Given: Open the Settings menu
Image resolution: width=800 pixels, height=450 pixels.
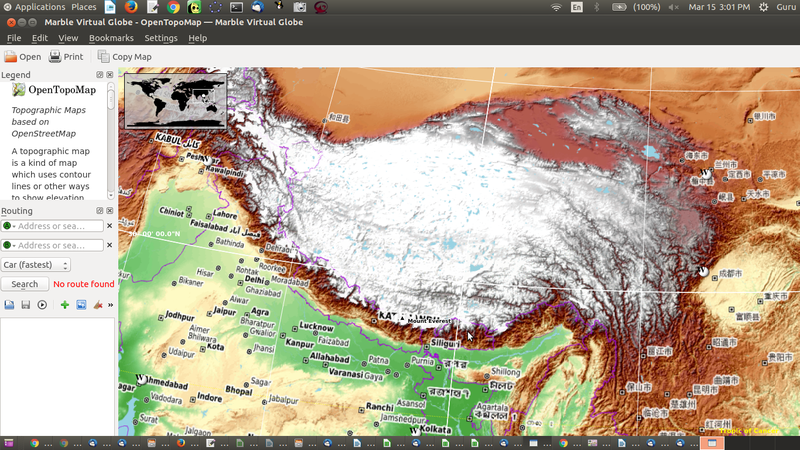Looking at the screenshot, I should click(161, 38).
